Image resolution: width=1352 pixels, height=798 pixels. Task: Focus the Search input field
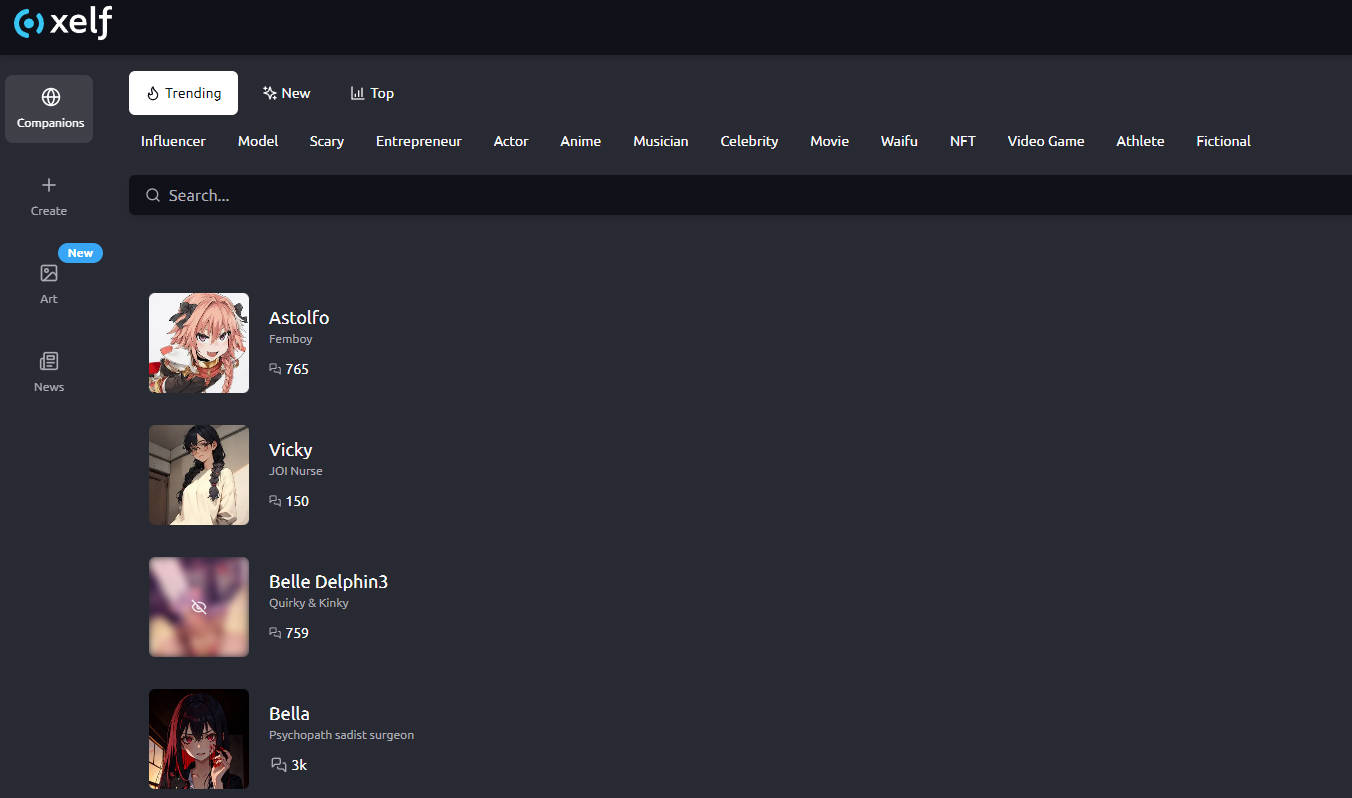point(700,195)
